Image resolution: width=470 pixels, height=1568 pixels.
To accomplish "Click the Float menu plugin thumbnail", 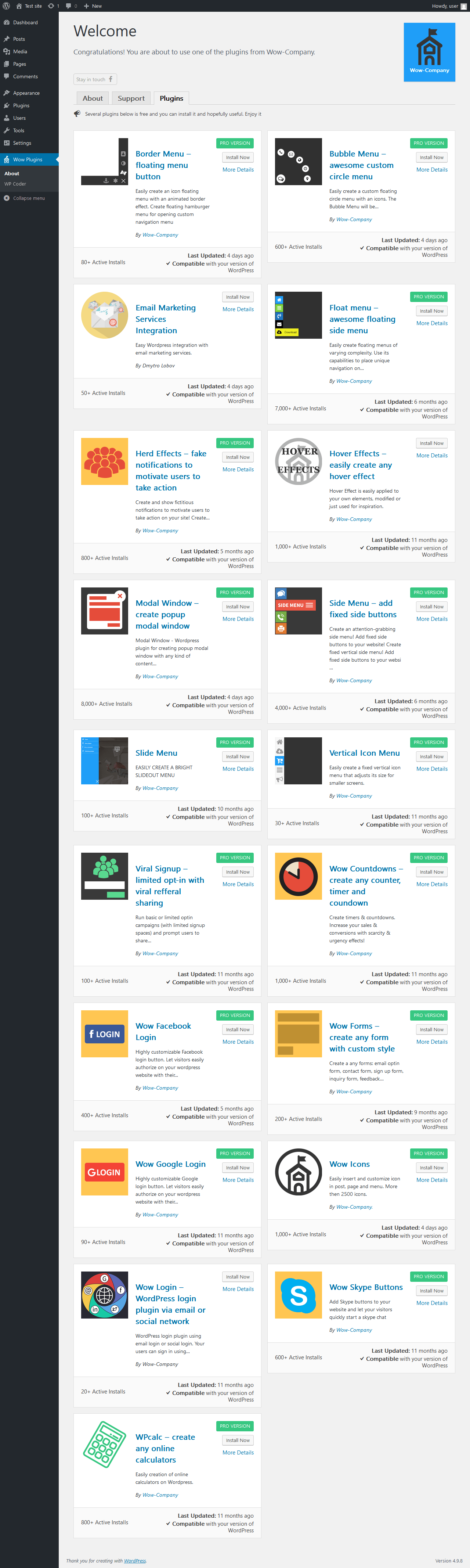I will point(299,315).
